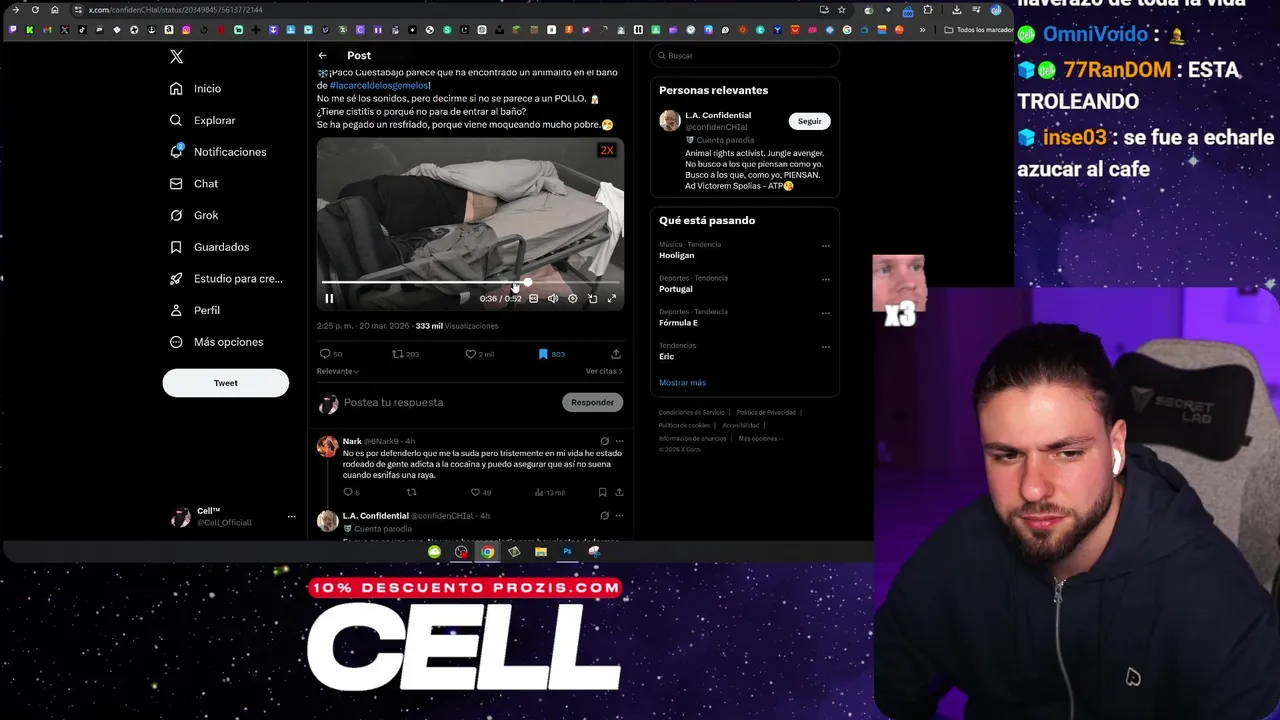Reload the page in browser
The height and width of the screenshot is (720, 1280).
tap(35, 10)
